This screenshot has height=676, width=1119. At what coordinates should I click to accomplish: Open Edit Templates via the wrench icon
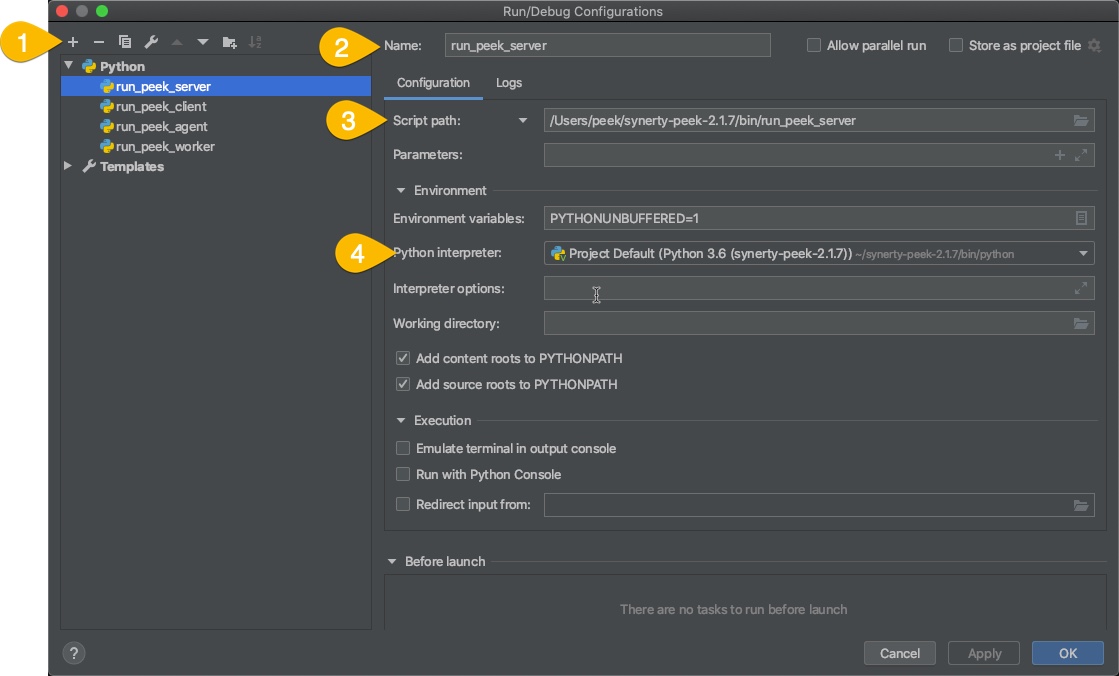point(151,42)
